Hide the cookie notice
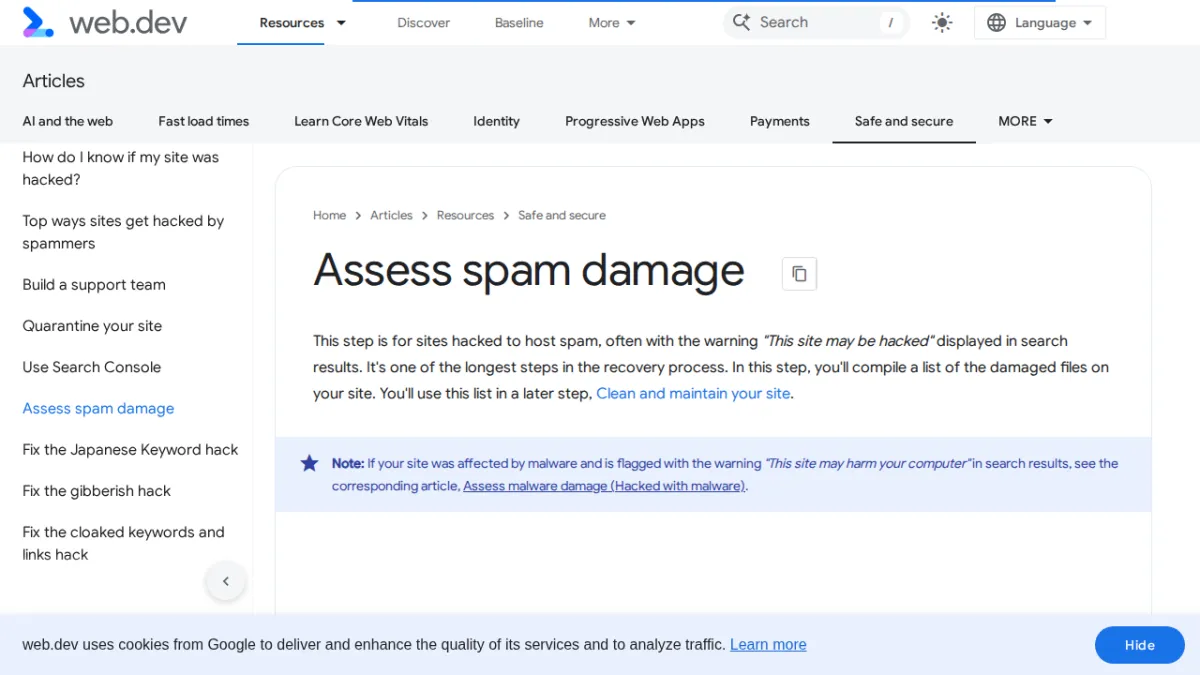Viewport: 1200px width, 675px height. (1140, 645)
